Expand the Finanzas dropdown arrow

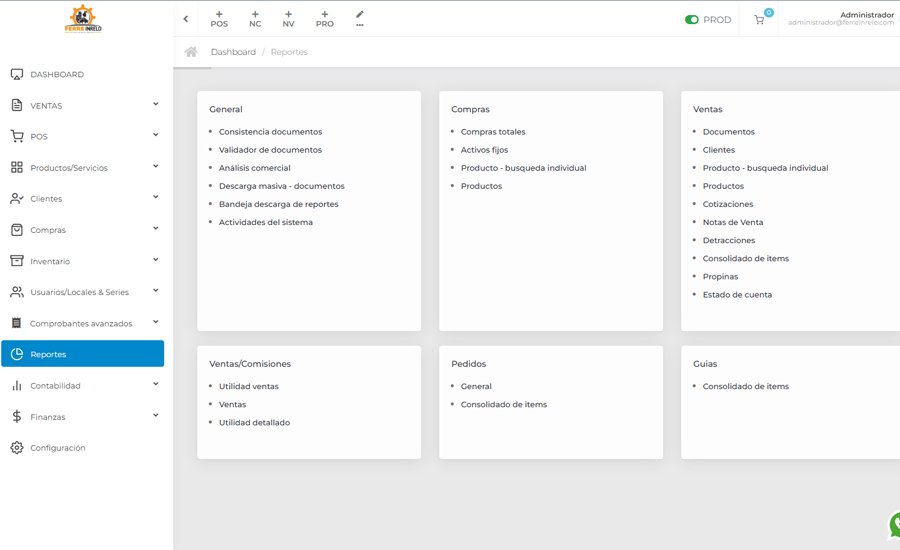156,415
